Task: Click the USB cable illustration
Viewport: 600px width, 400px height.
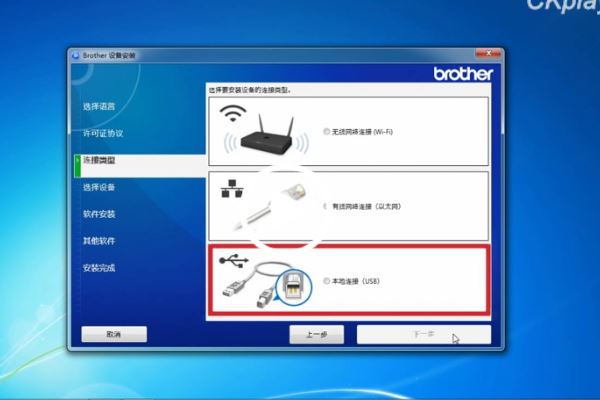Action: pyautogui.click(x=267, y=285)
